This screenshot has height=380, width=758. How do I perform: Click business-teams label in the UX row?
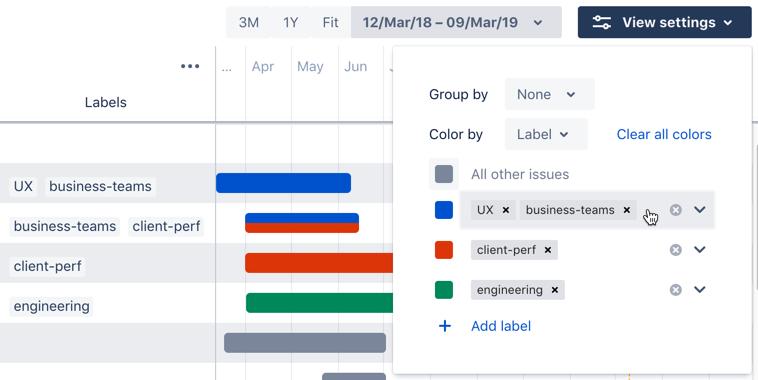click(x=101, y=186)
